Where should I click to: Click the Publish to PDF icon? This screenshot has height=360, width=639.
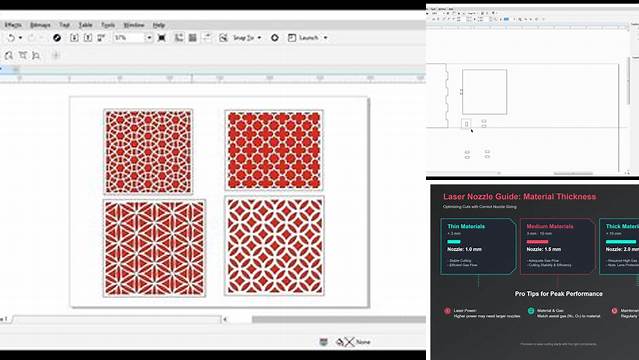pyautogui.click(x=101, y=38)
